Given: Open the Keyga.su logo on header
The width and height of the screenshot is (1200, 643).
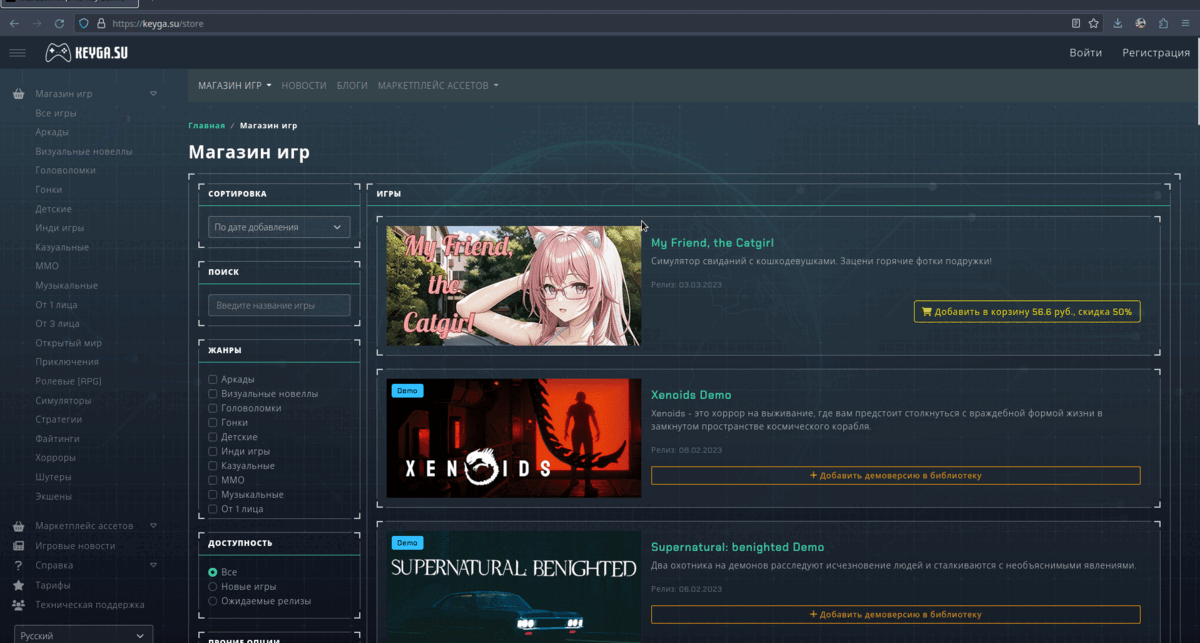Looking at the screenshot, I should point(85,51).
